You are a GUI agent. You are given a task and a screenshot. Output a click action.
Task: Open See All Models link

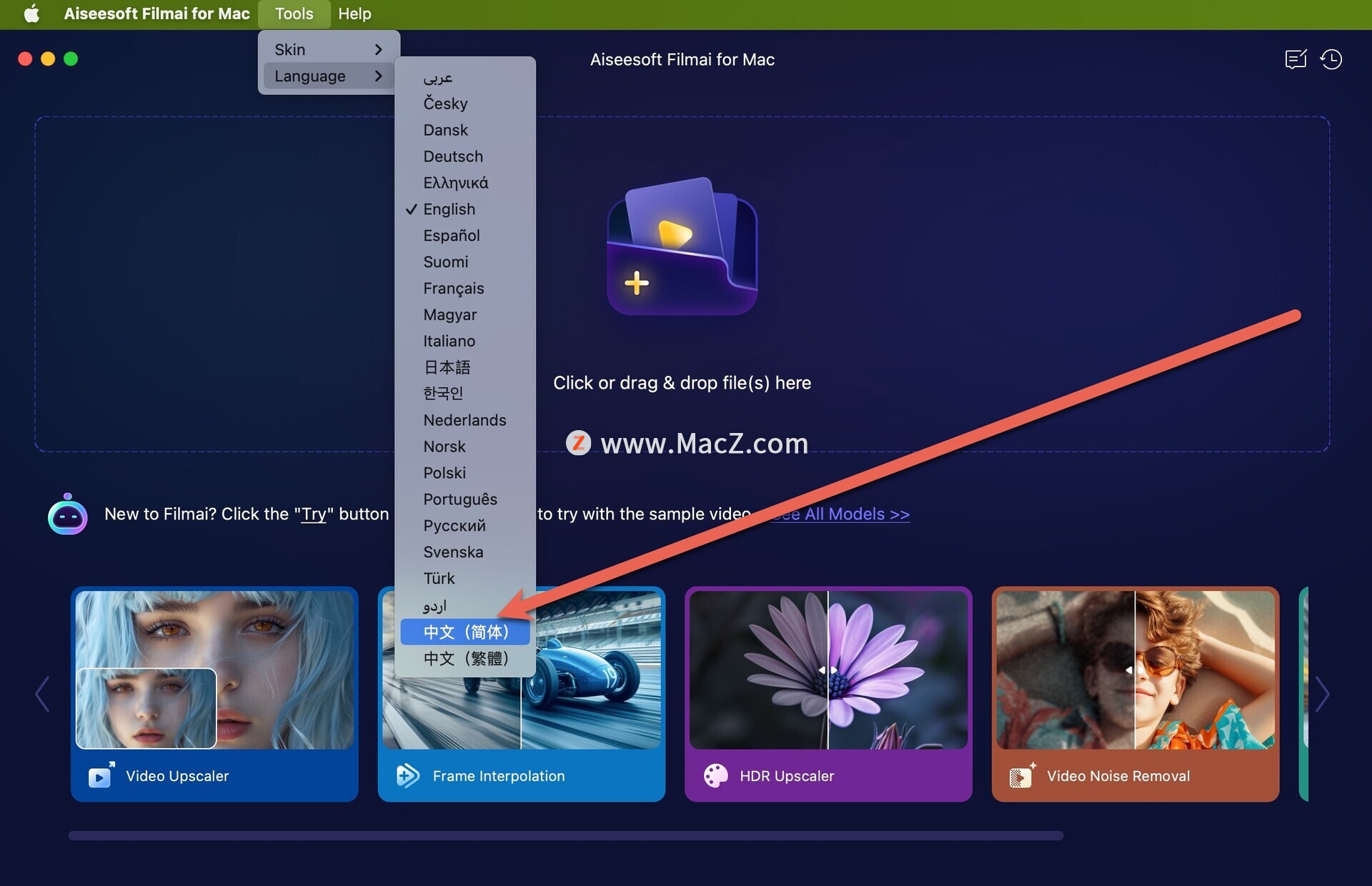pos(841,514)
